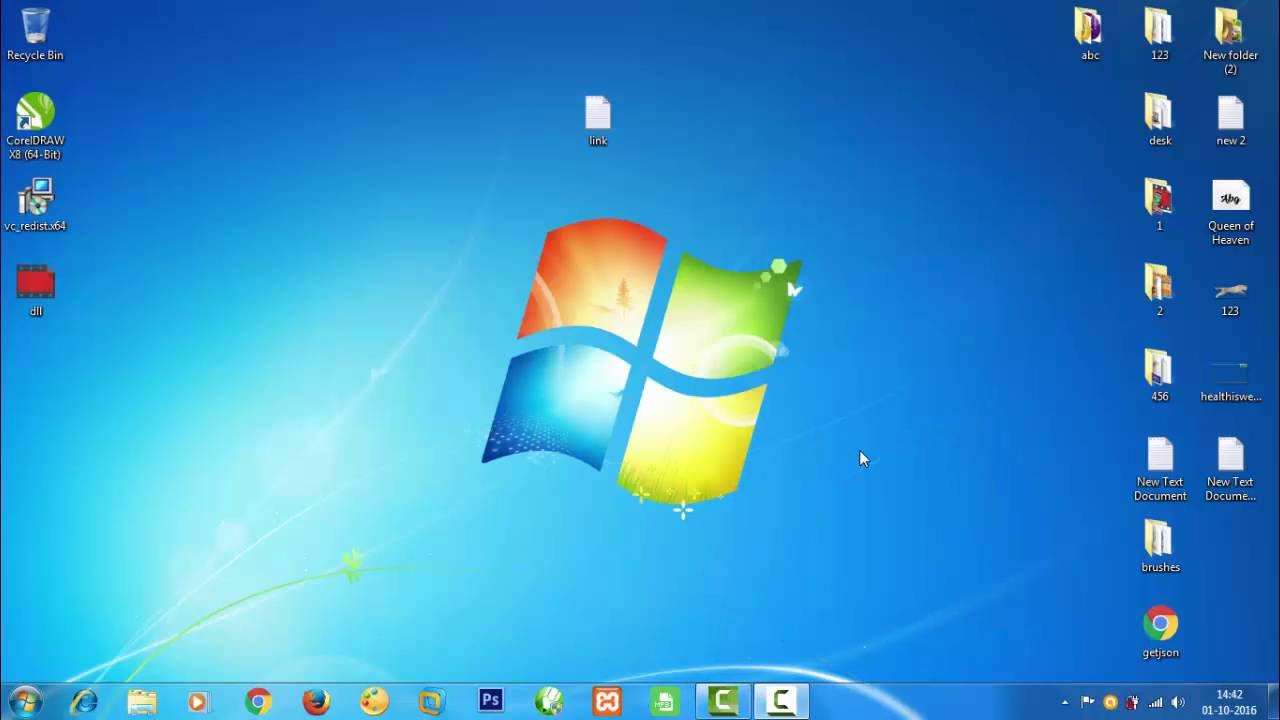This screenshot has height=720, width=1280.
Task: Open the taskbar icon between palette and Photoshop
Action: pos(432,702)
